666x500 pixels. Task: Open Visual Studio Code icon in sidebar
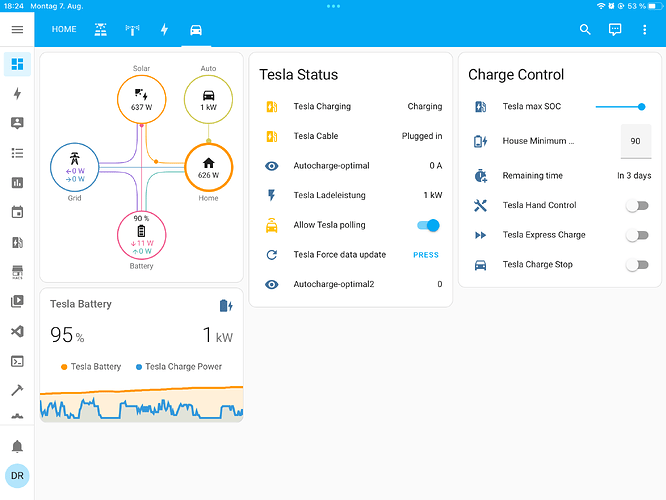coord(17,331)
